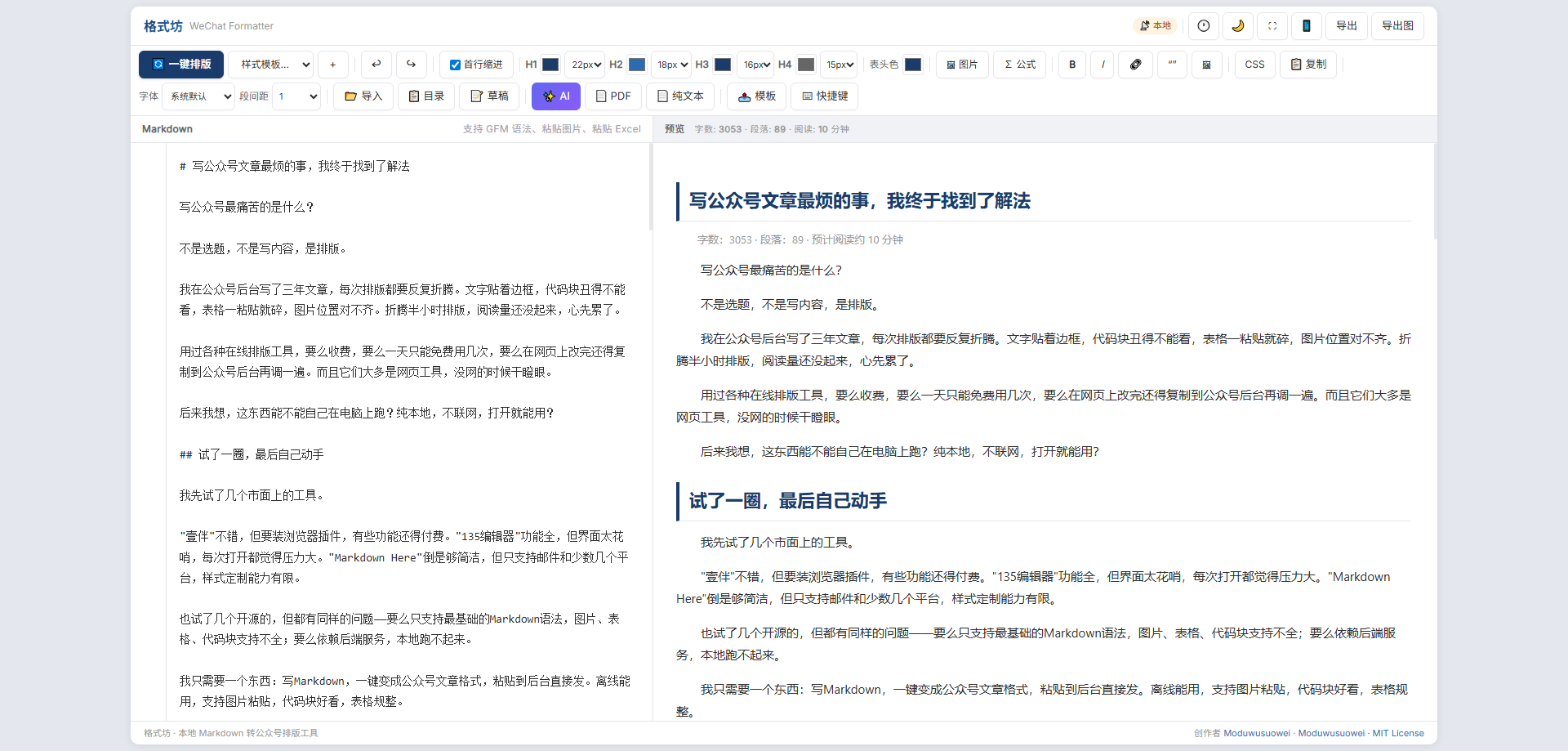Apply bold with the B button

[1072, 65]
